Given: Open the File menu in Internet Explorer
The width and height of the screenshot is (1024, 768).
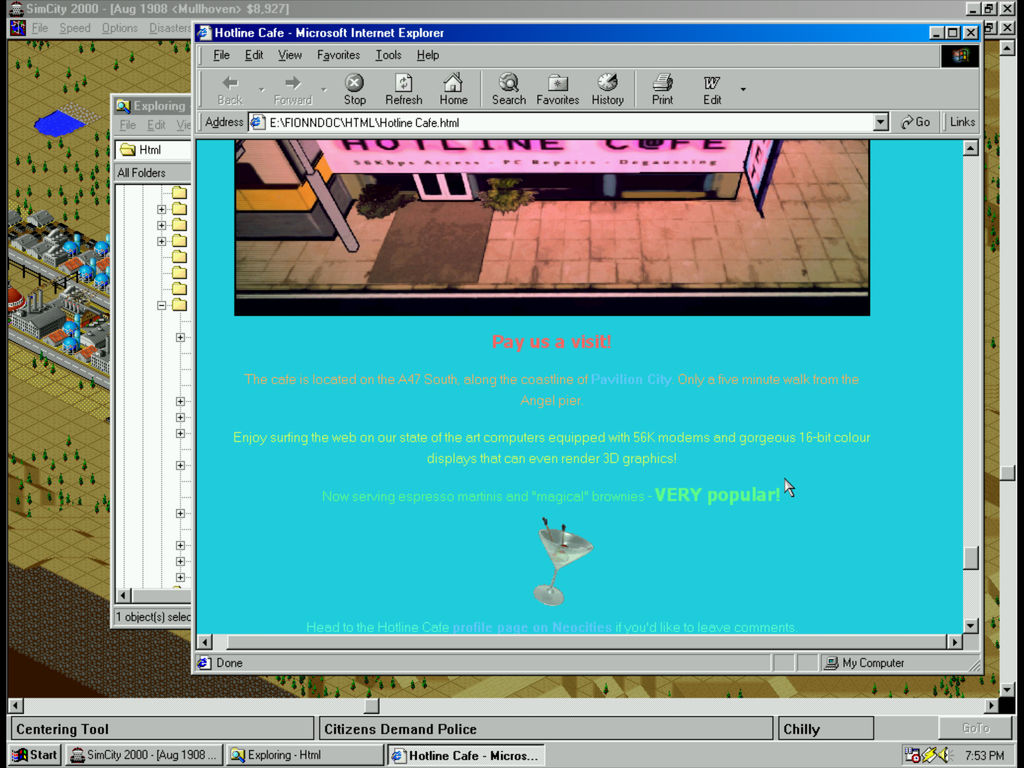Looking at the screenshot, I should (221, 56).
